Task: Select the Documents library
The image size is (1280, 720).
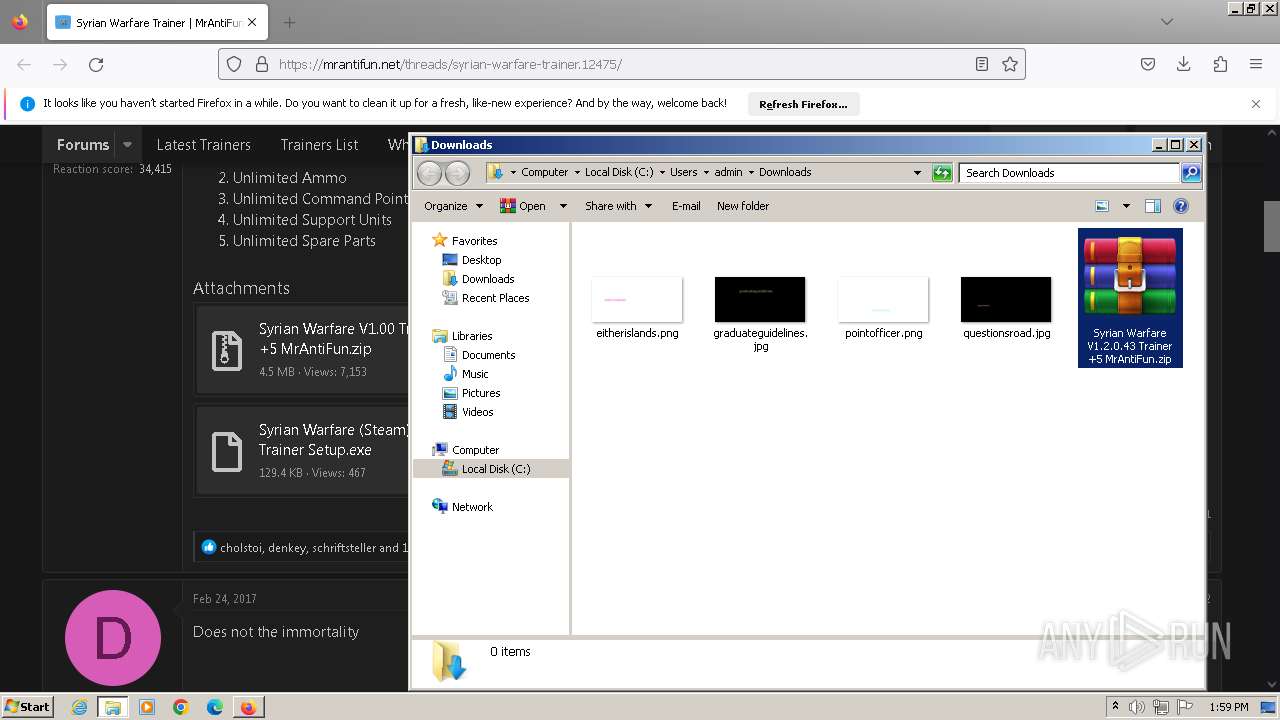Action: [x=488, y=355]
